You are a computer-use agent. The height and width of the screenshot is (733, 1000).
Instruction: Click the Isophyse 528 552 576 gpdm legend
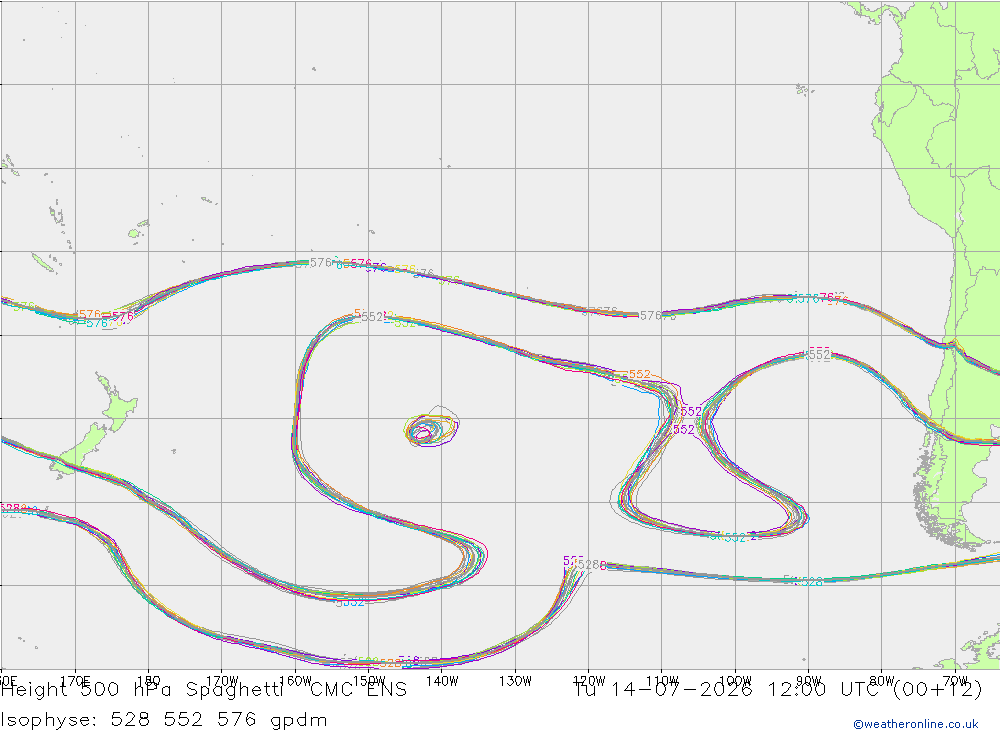164,720
